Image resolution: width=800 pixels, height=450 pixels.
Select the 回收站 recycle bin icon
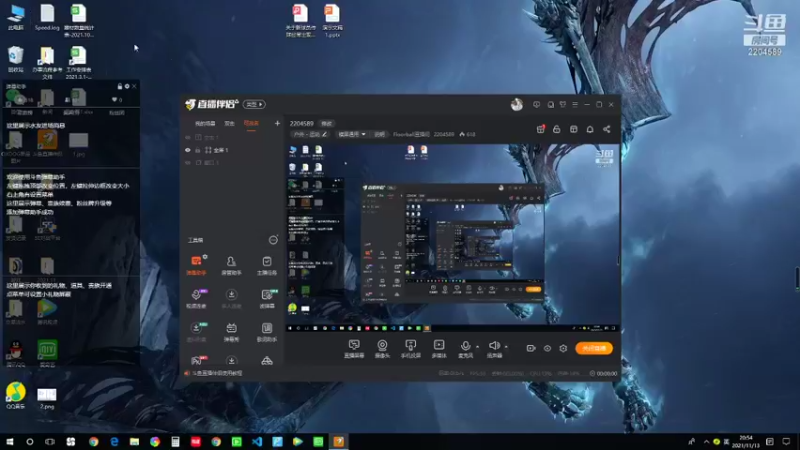click(x=15, y=60)
